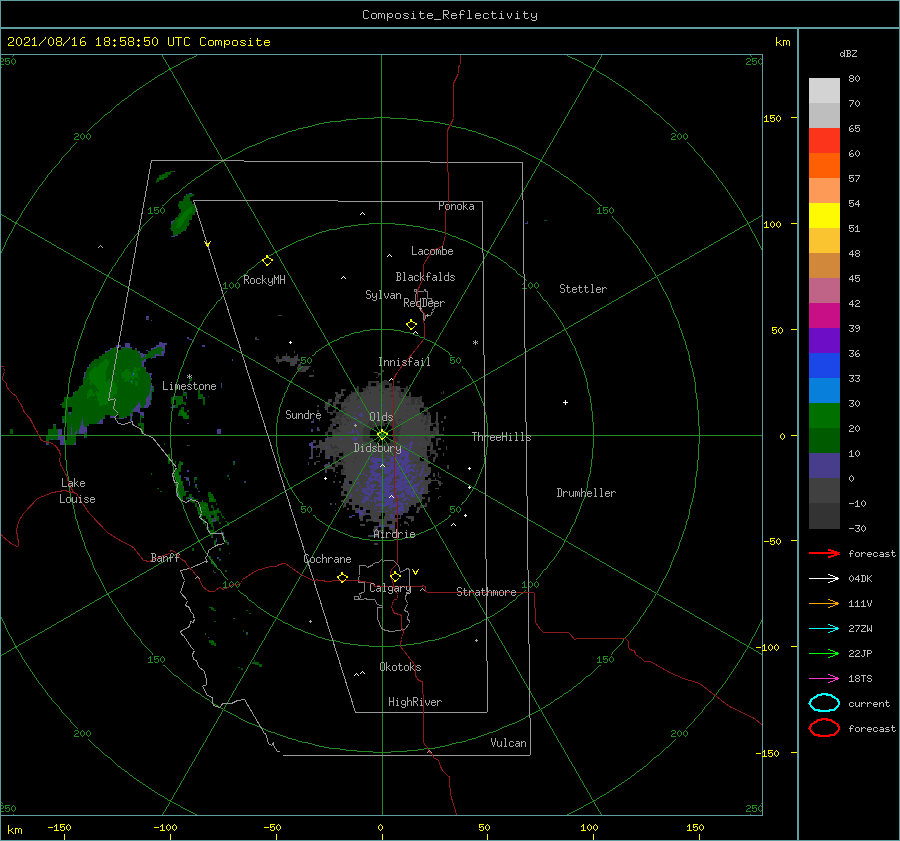Click the magenta 18TS arrow icon
The image size is (900, 841).
[824, 679]
